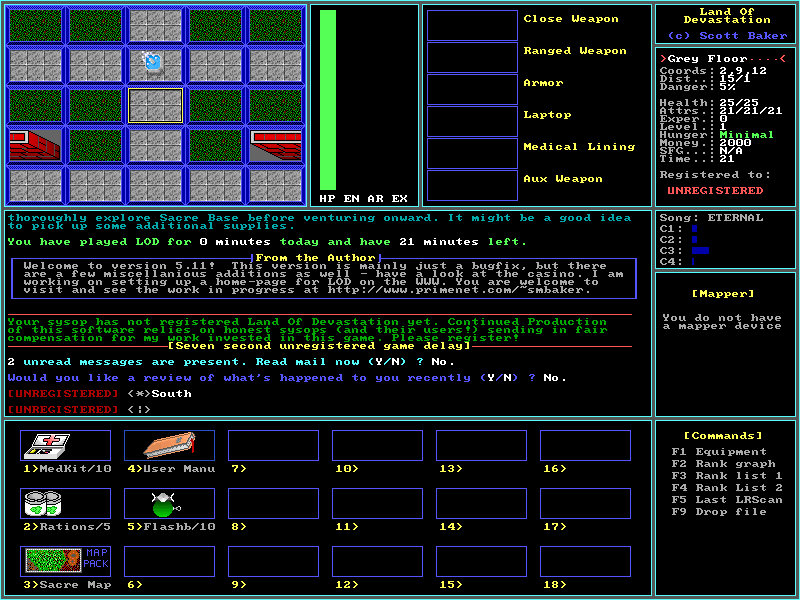Click the yellow-outlined floor tile on the map

[x=155, y=106]
